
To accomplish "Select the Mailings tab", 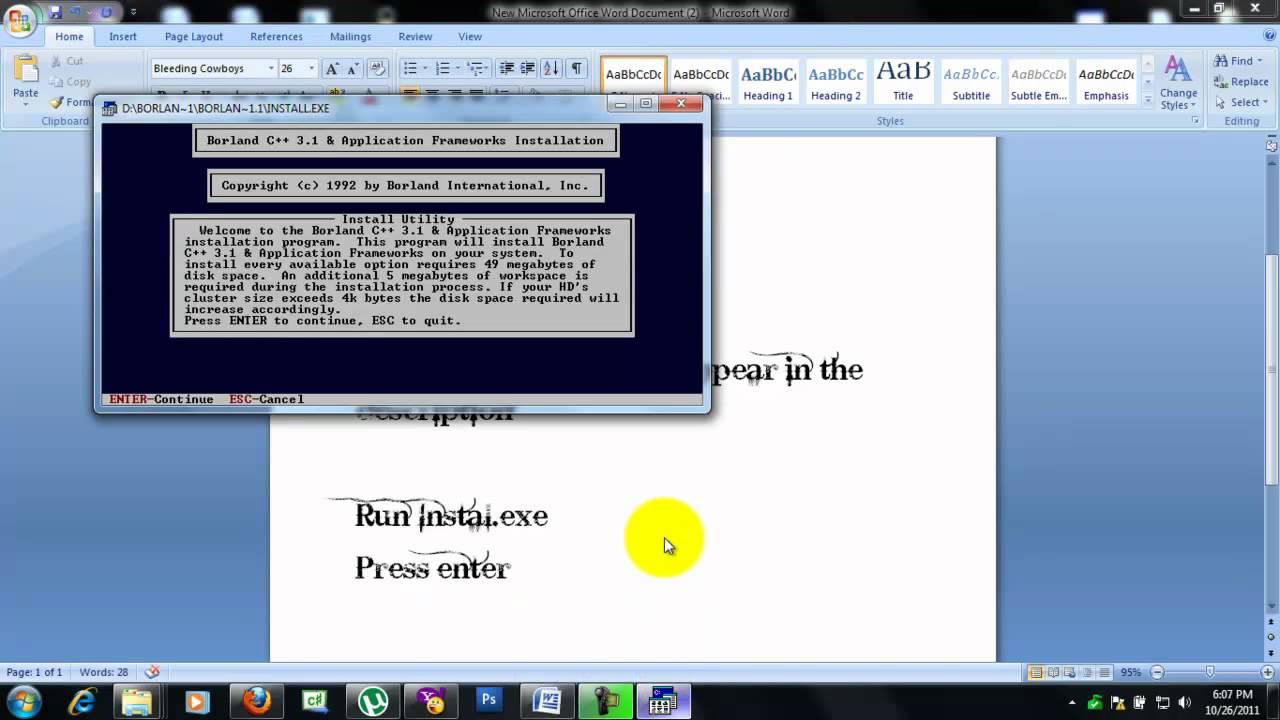I will pyautogui.click(x=350, y=37).
